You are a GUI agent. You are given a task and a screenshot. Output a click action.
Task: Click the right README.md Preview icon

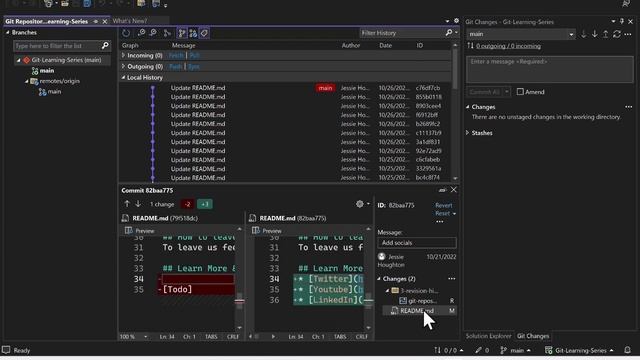pyautogui.click(x=256, y=231)
